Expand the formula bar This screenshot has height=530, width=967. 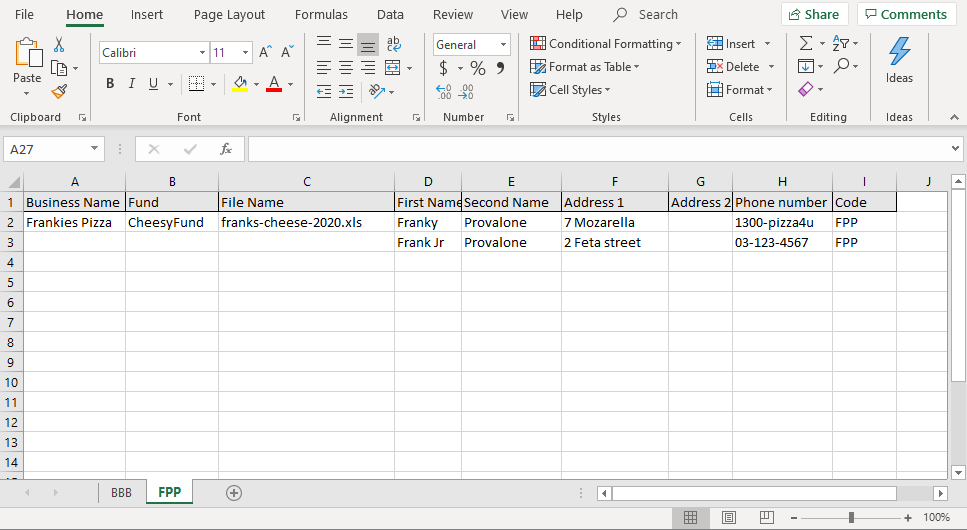[955, 149]
